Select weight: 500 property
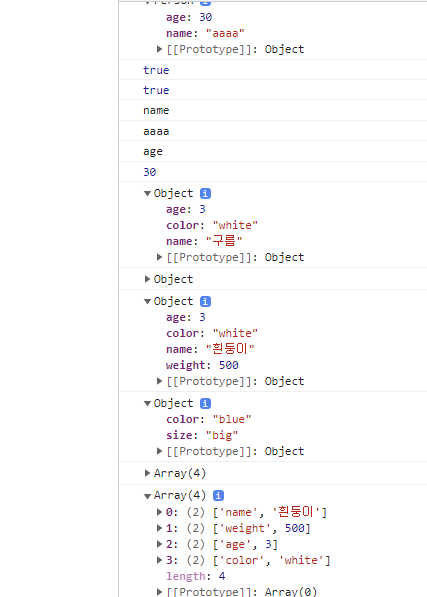 pos(202,365)
